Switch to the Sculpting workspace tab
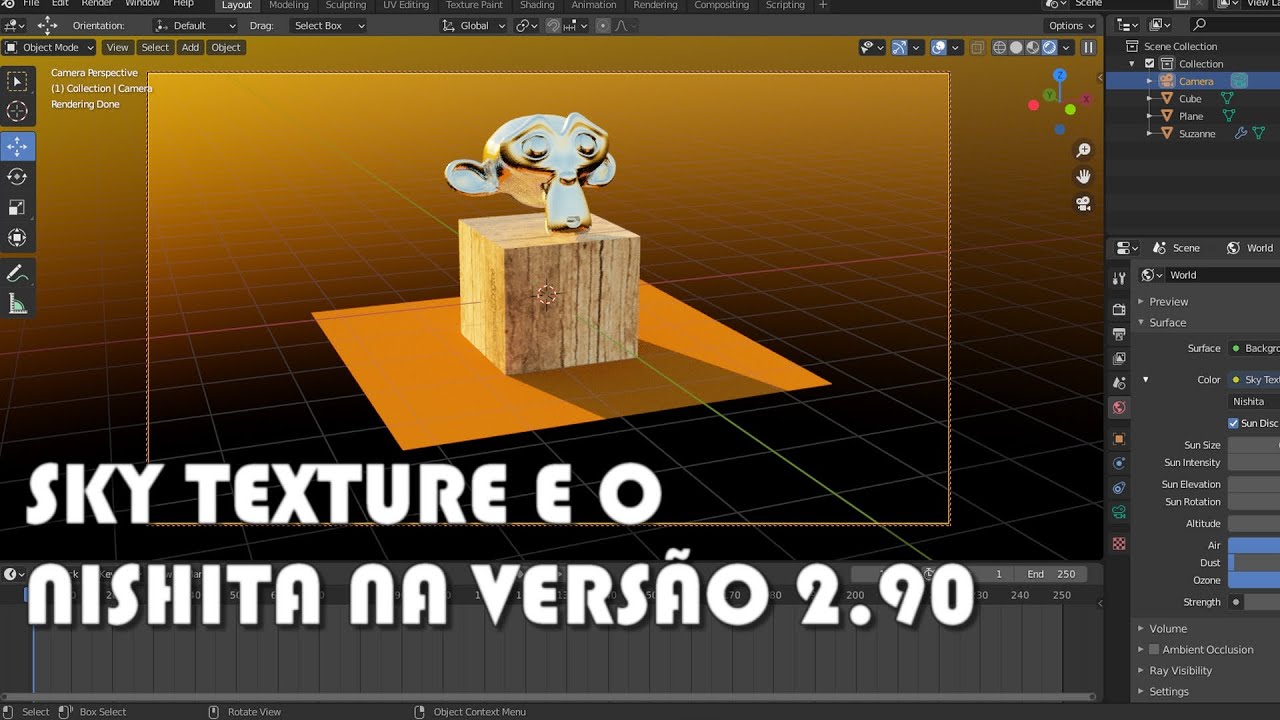Screen dimensions: 1280x720 point(346,5)
